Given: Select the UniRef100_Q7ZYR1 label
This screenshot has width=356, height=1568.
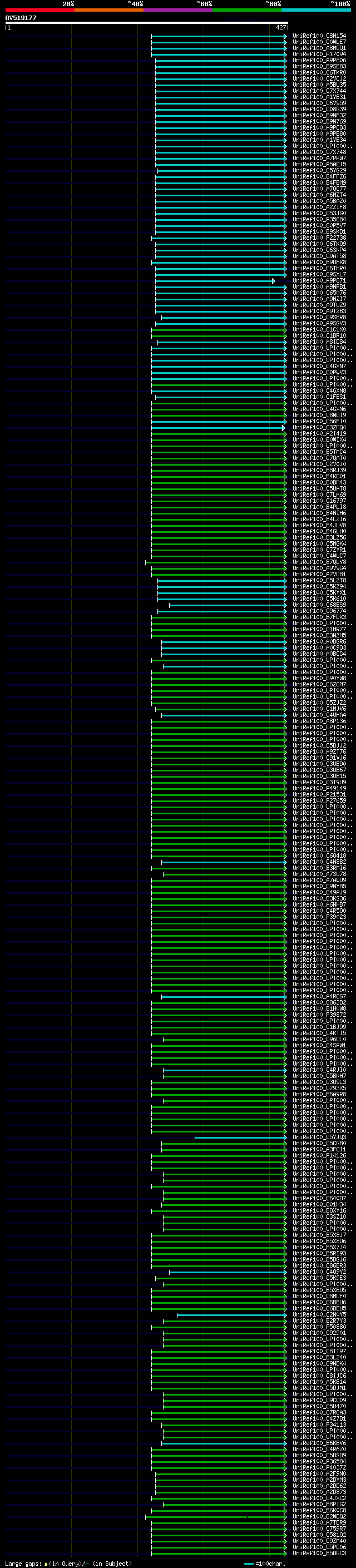Looking at the screenshot, I should [x=319, y=550].
